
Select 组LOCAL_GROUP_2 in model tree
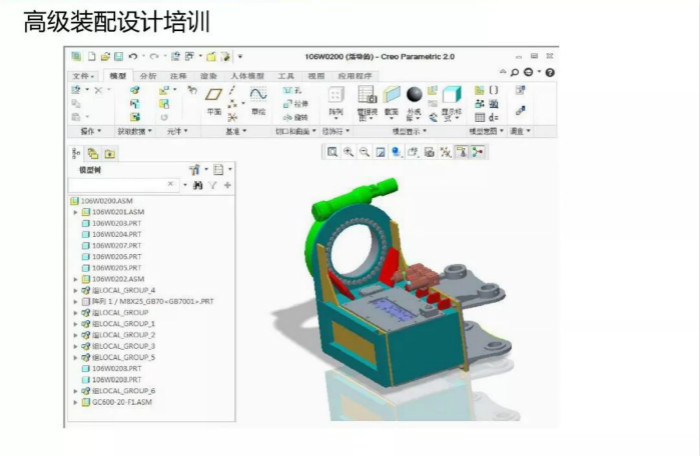(118, 335)
